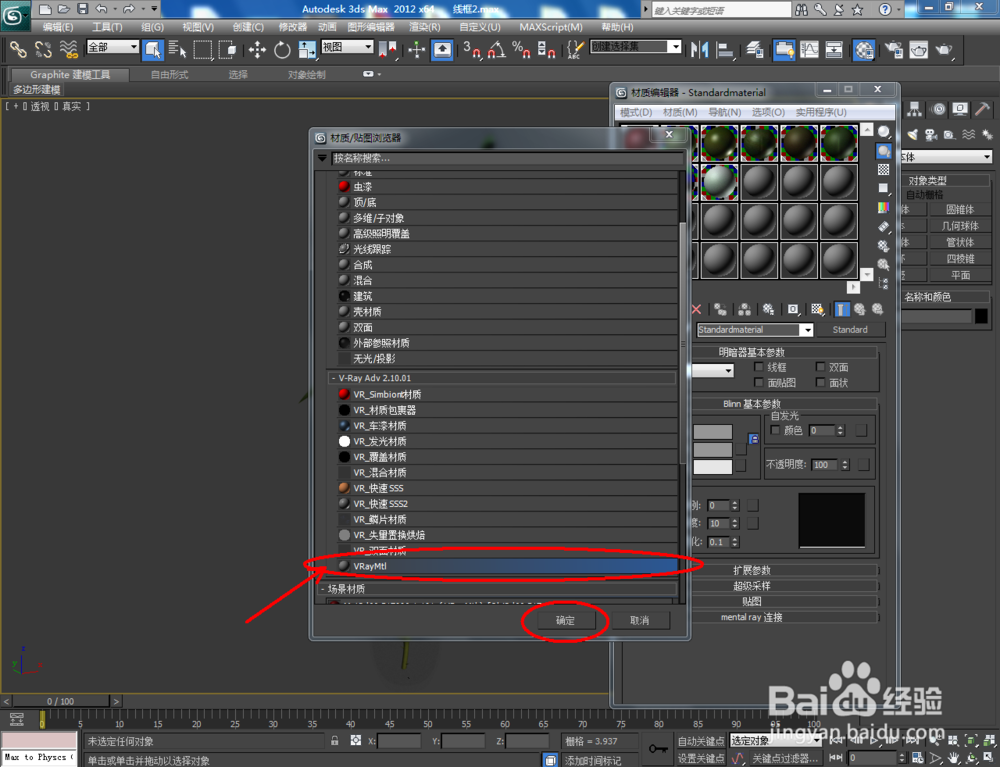Click the Undo arrow in title bar

click(101, 9)
